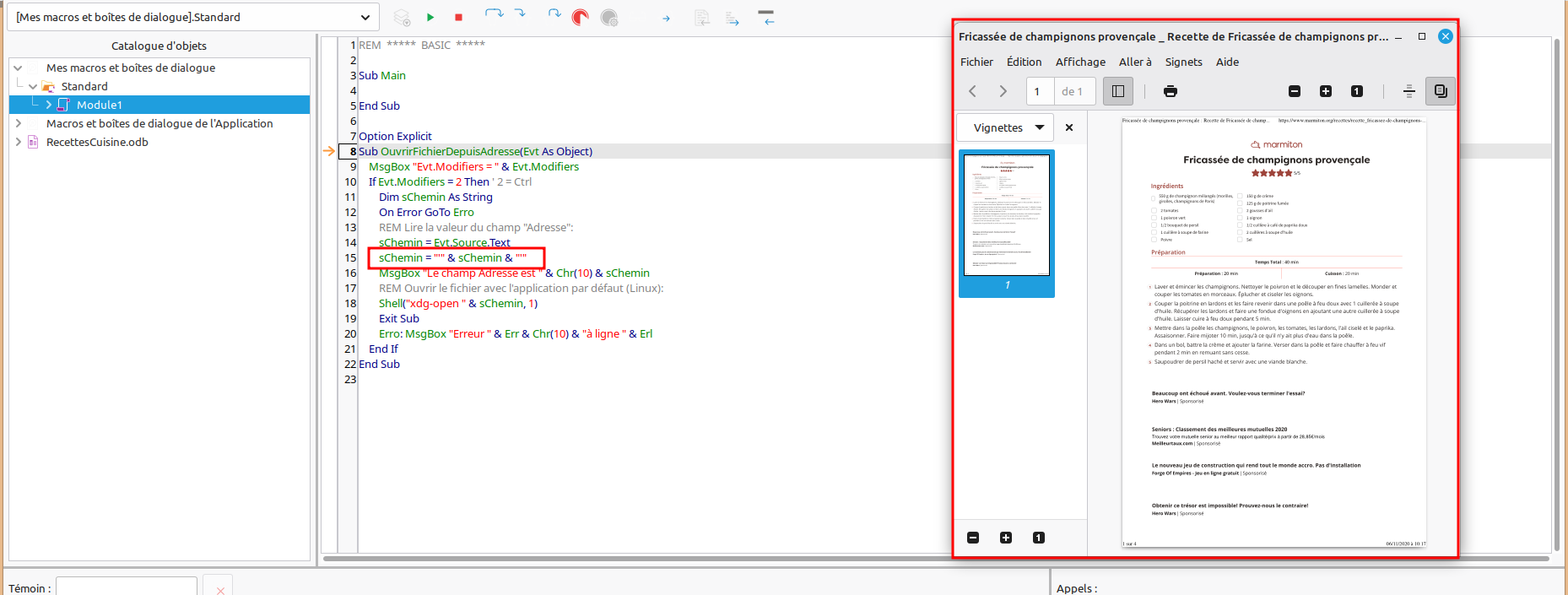Click the Find Parenthesis arrow icon
Screen dimensions: 1568x595
pos(666,19)
